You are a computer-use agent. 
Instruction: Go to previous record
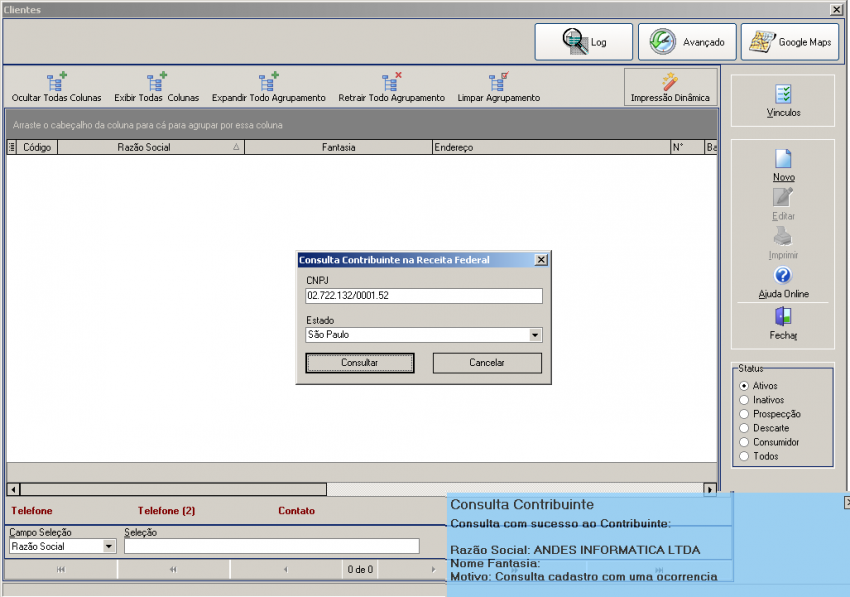pyautogui.click(x=286, y=569)
